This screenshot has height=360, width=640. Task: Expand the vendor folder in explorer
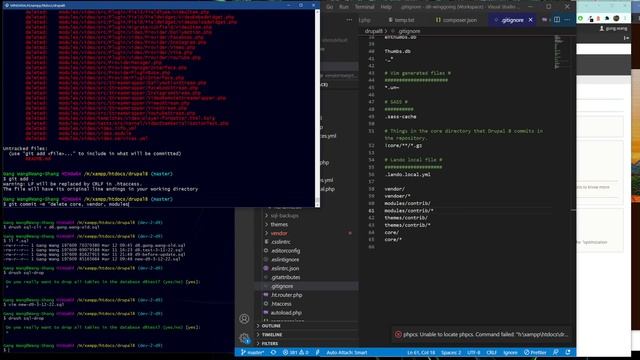pyautogui.click(x=267, y=233)
